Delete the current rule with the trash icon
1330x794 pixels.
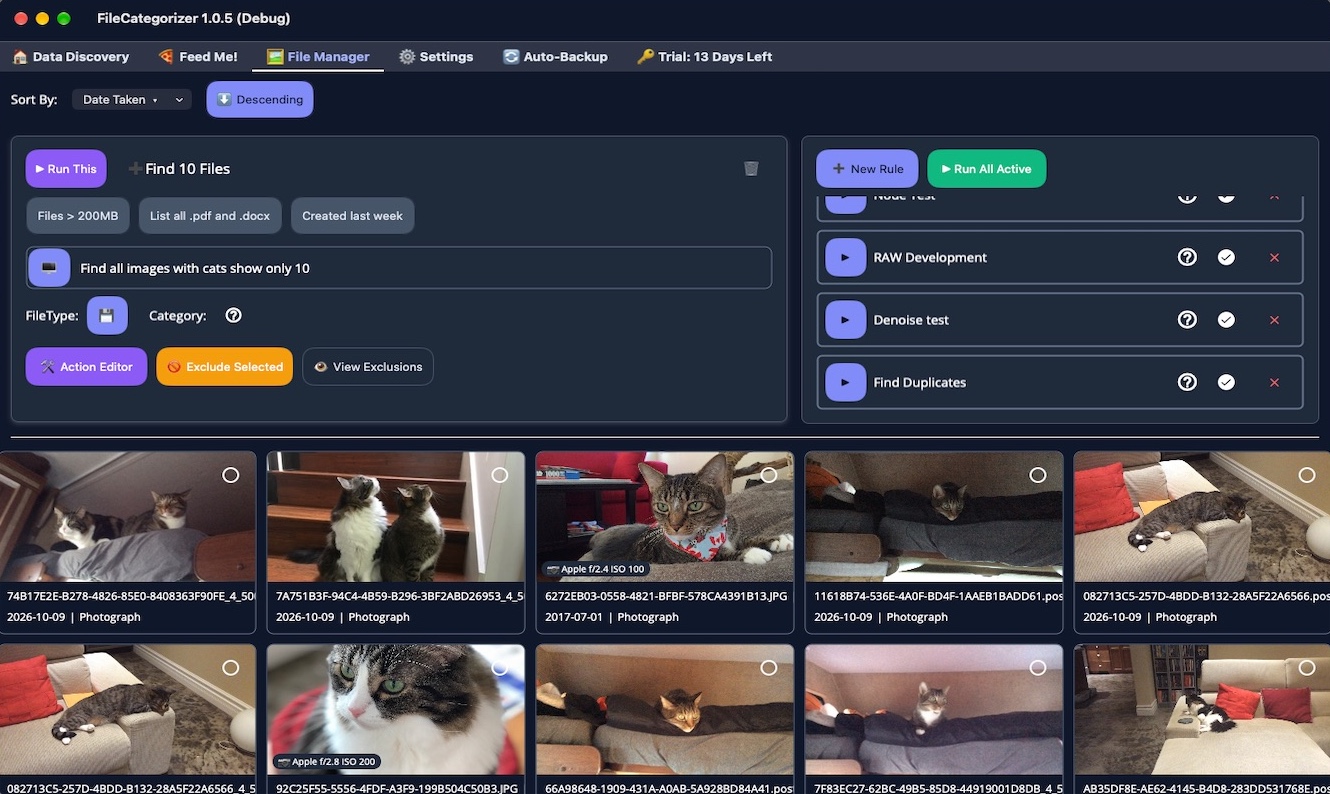pos(751,169)
